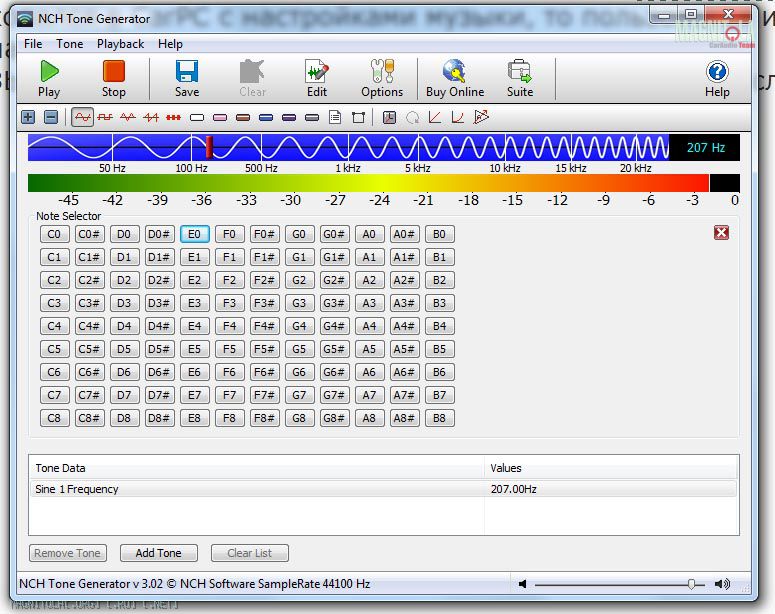The height and width of the screenshot is (614, 775).
Task: Select the triangle waveform icon
Action: click(128, 118)
